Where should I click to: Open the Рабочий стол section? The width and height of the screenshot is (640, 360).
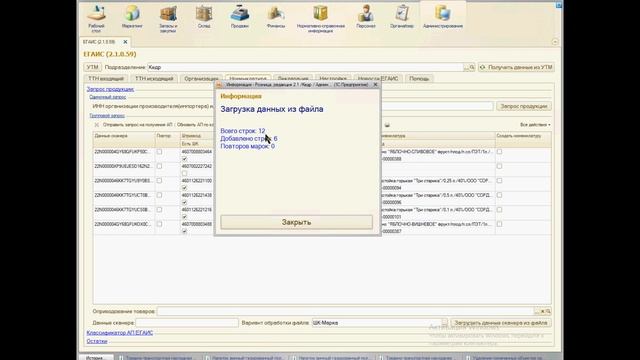pos(96,19)
